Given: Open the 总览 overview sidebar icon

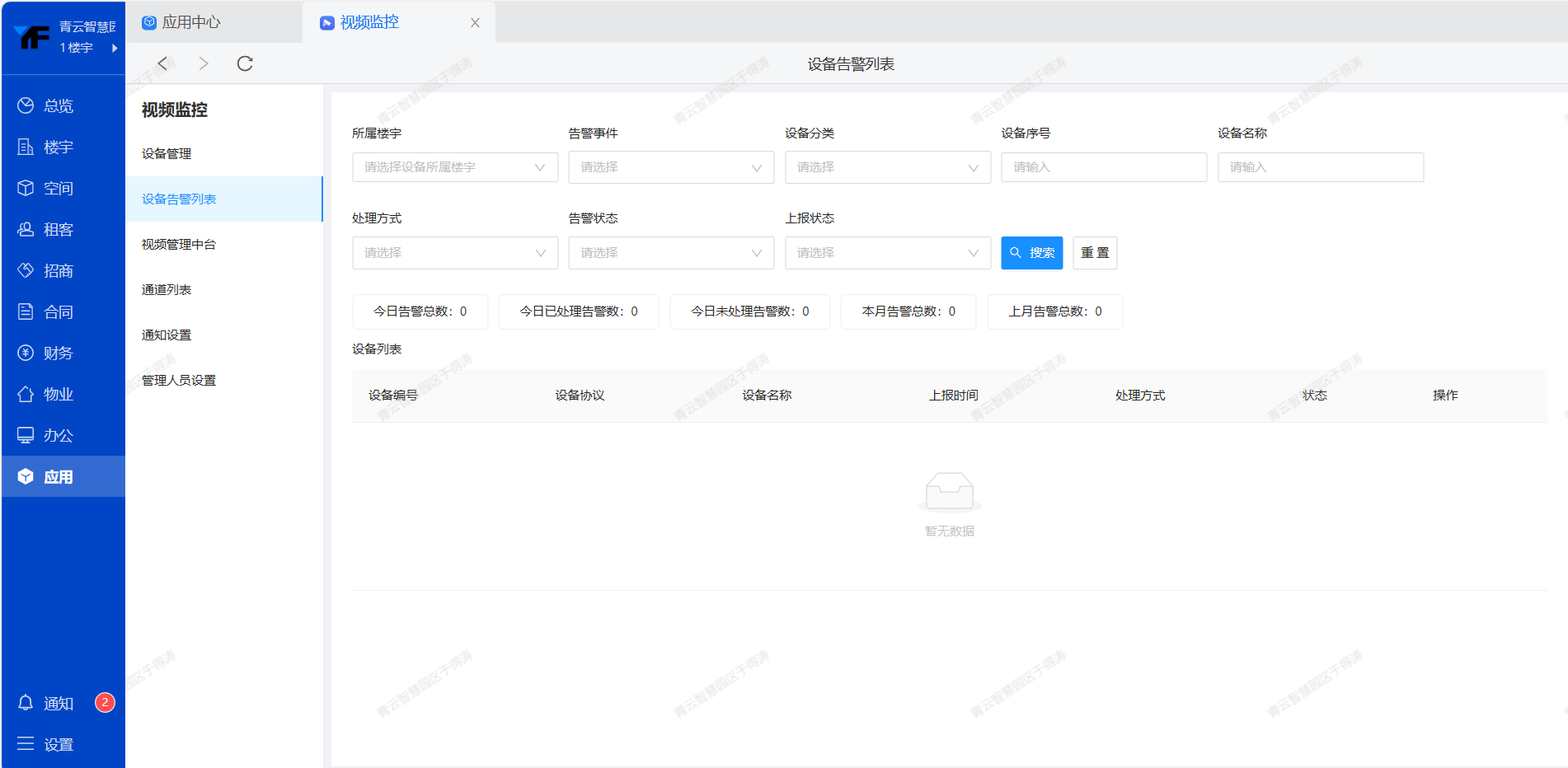Looking at the screenshot, I should tap(26, 105).
